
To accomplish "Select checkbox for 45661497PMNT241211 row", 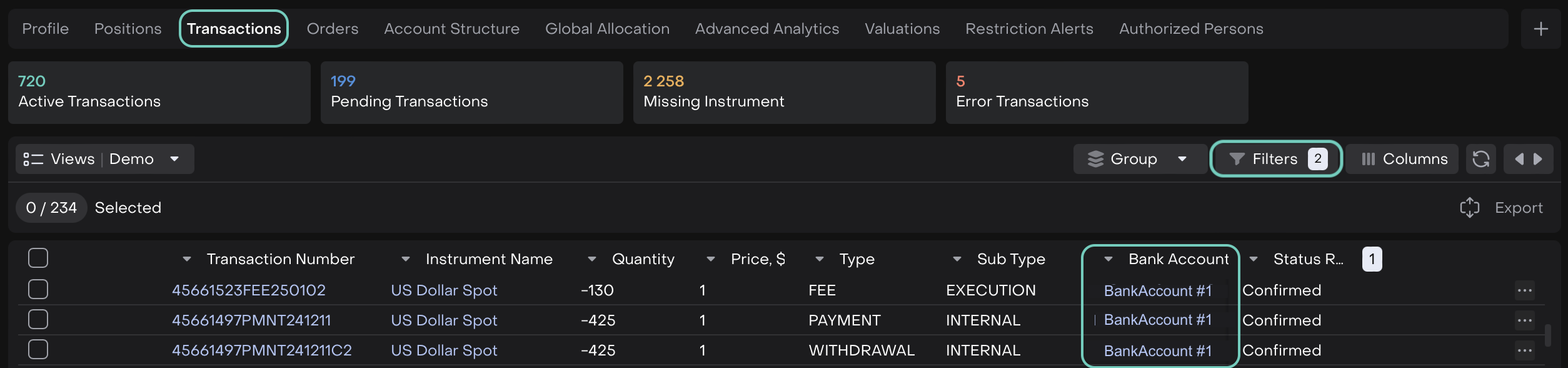I will (38, 319).
